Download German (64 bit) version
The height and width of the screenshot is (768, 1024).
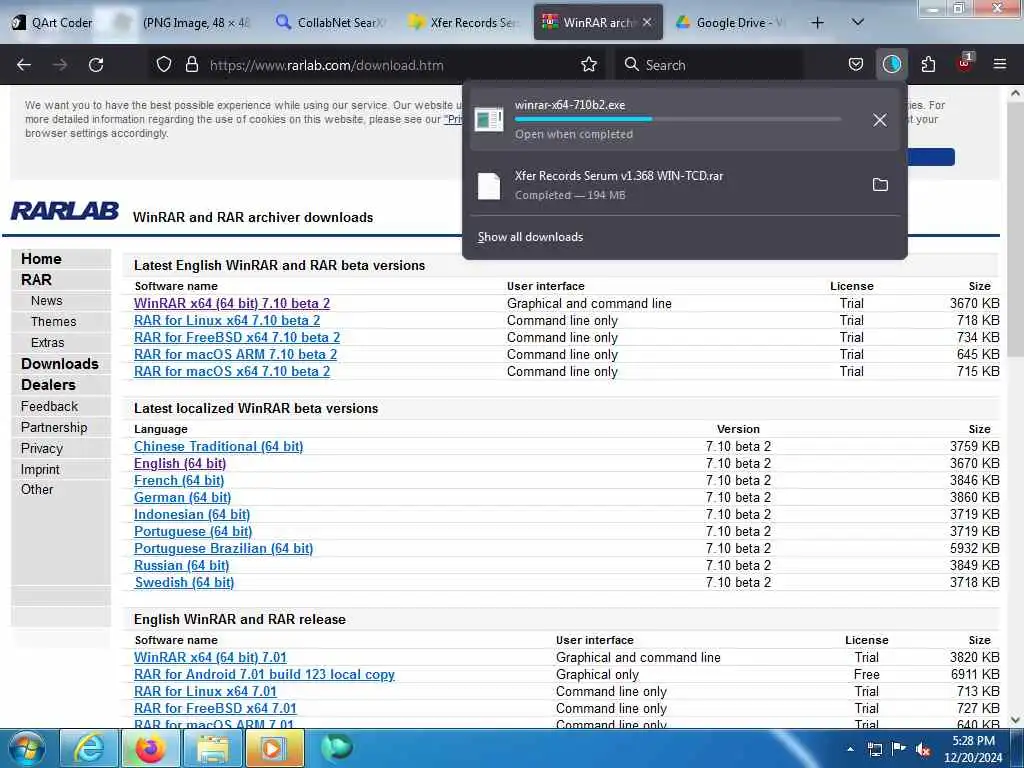coord(182,497)
